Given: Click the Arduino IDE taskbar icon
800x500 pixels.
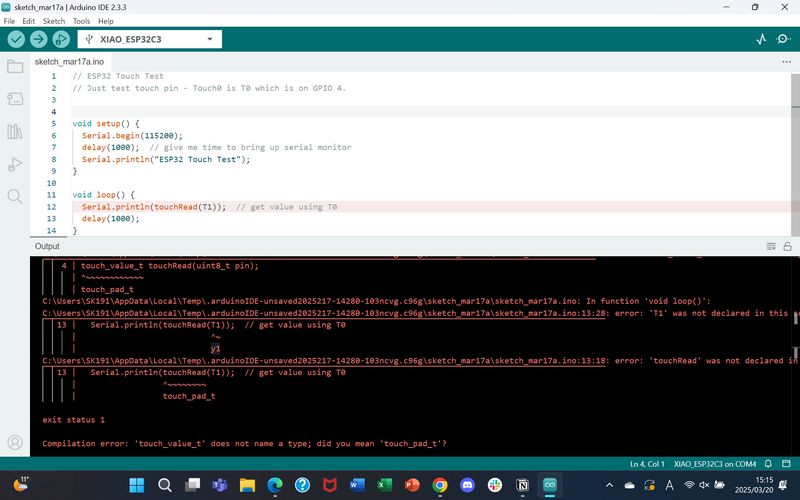Looking at the screenshot, I should coord(550,485).
